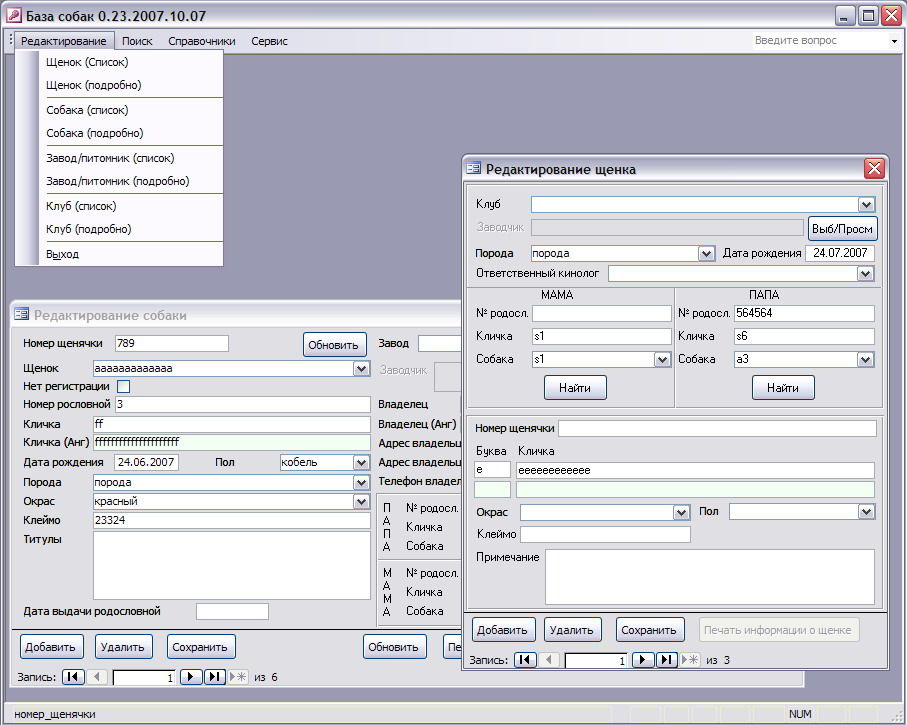
Task: Go to first record in puppy editing navigator
Action: [525, 660]
